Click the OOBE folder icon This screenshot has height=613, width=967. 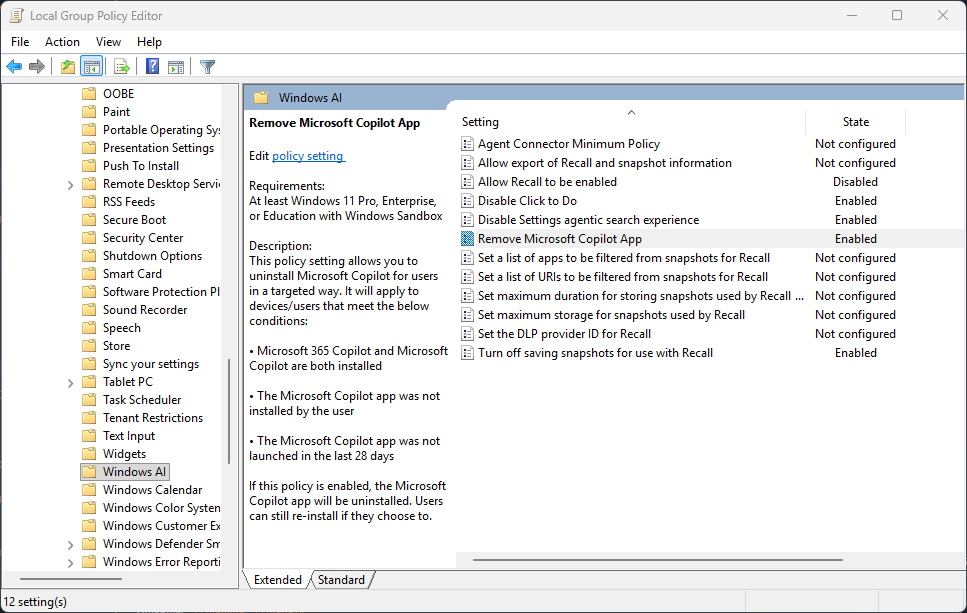pyautogui.click(x=89, y=94)
